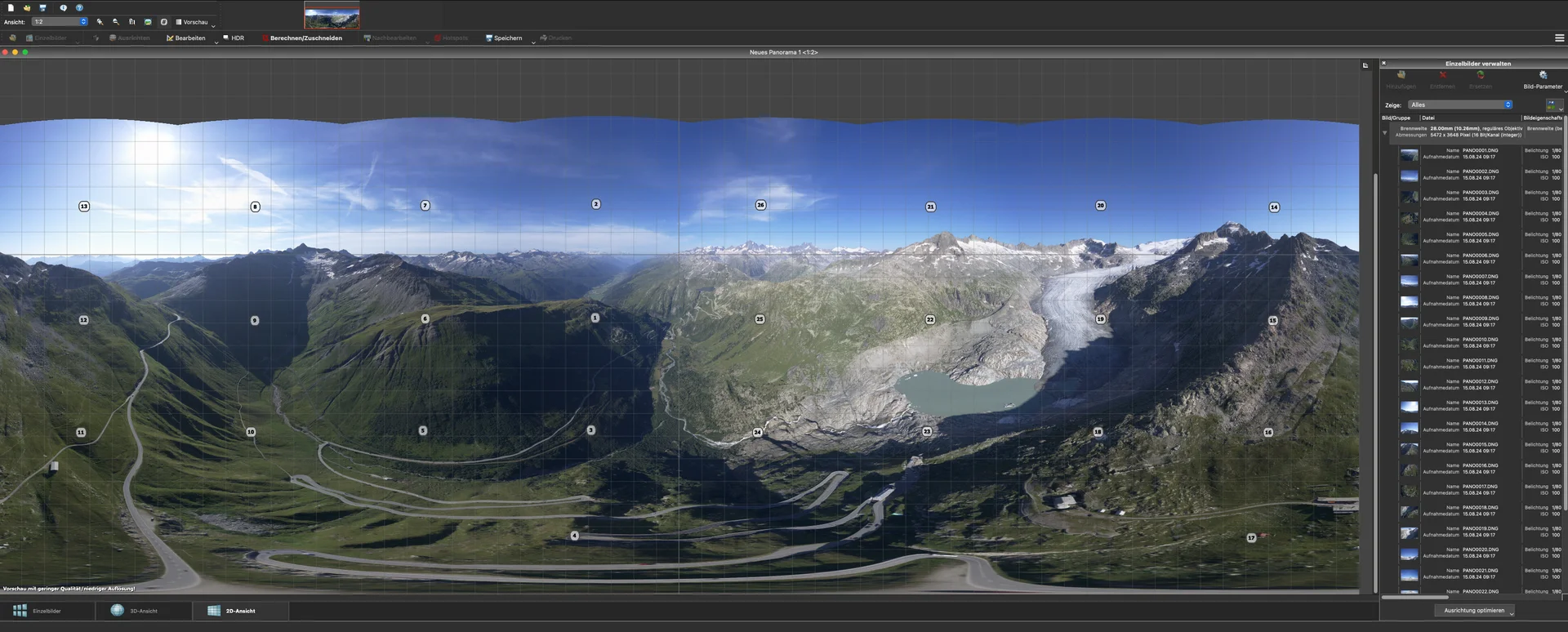Open the help question mark icon
Screen dimensions: 1568x632
pos(79,7)
